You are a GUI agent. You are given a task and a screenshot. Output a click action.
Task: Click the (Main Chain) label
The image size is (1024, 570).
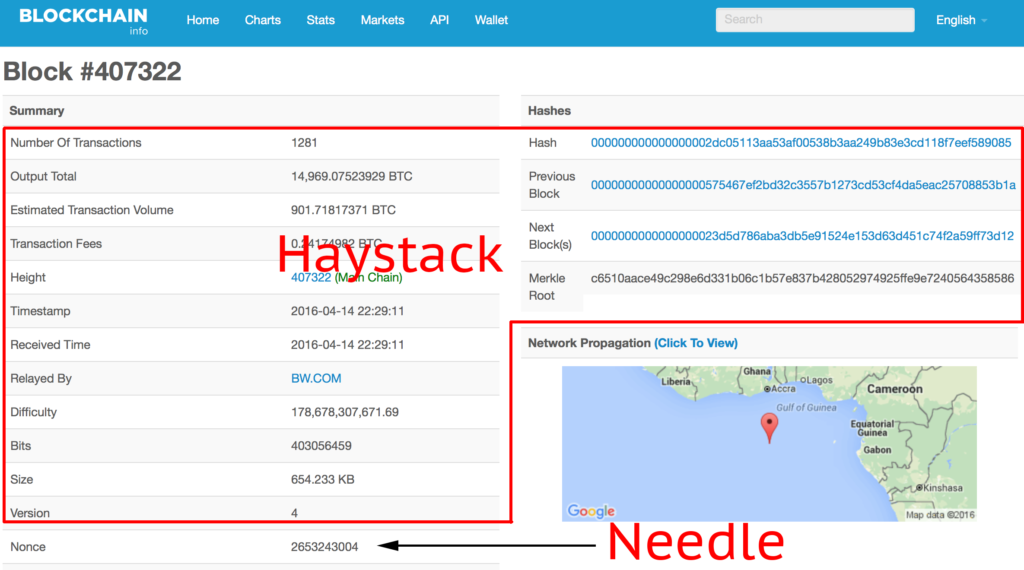coord(368,277)
